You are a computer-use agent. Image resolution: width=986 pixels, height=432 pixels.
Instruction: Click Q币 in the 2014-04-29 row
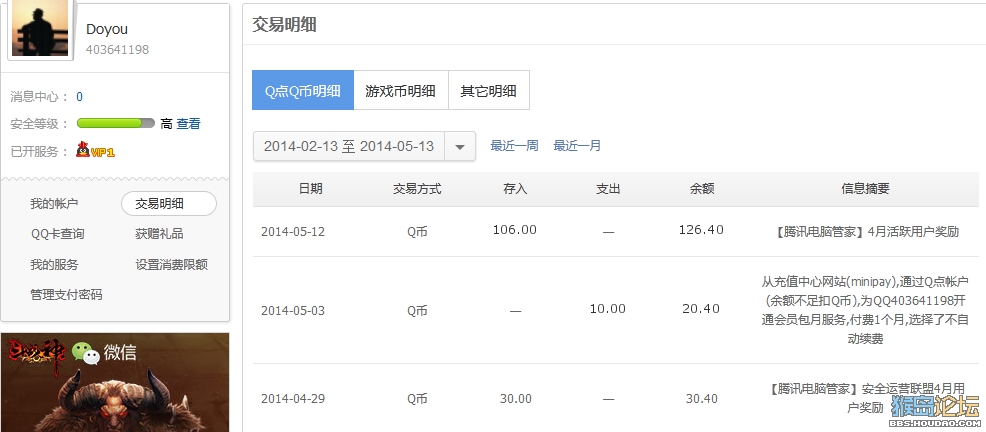coord(417,399)
